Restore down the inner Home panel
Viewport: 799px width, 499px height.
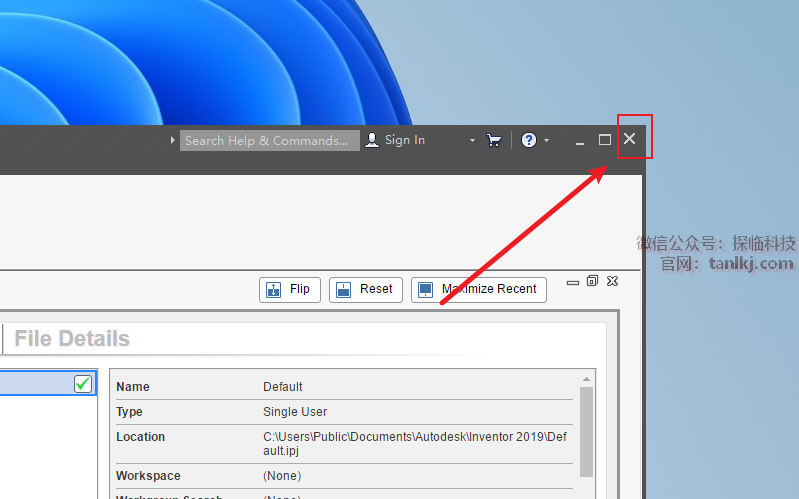click(x=593, y=281)
